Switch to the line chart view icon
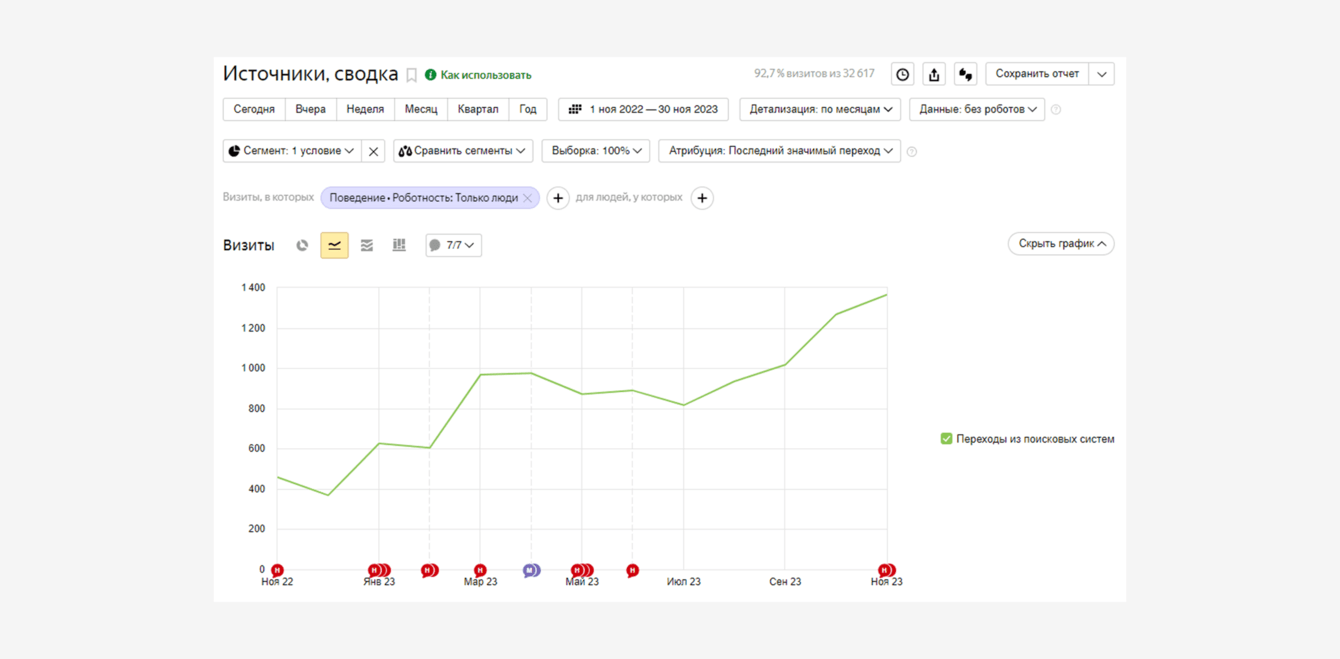The height and width of the screenshot is (659, 1340). coord(334,245)
